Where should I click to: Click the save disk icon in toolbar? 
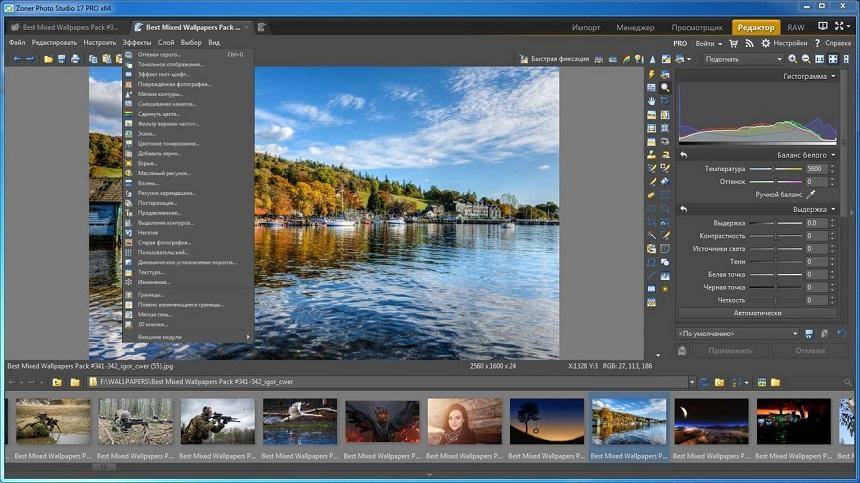click(62, 59)
